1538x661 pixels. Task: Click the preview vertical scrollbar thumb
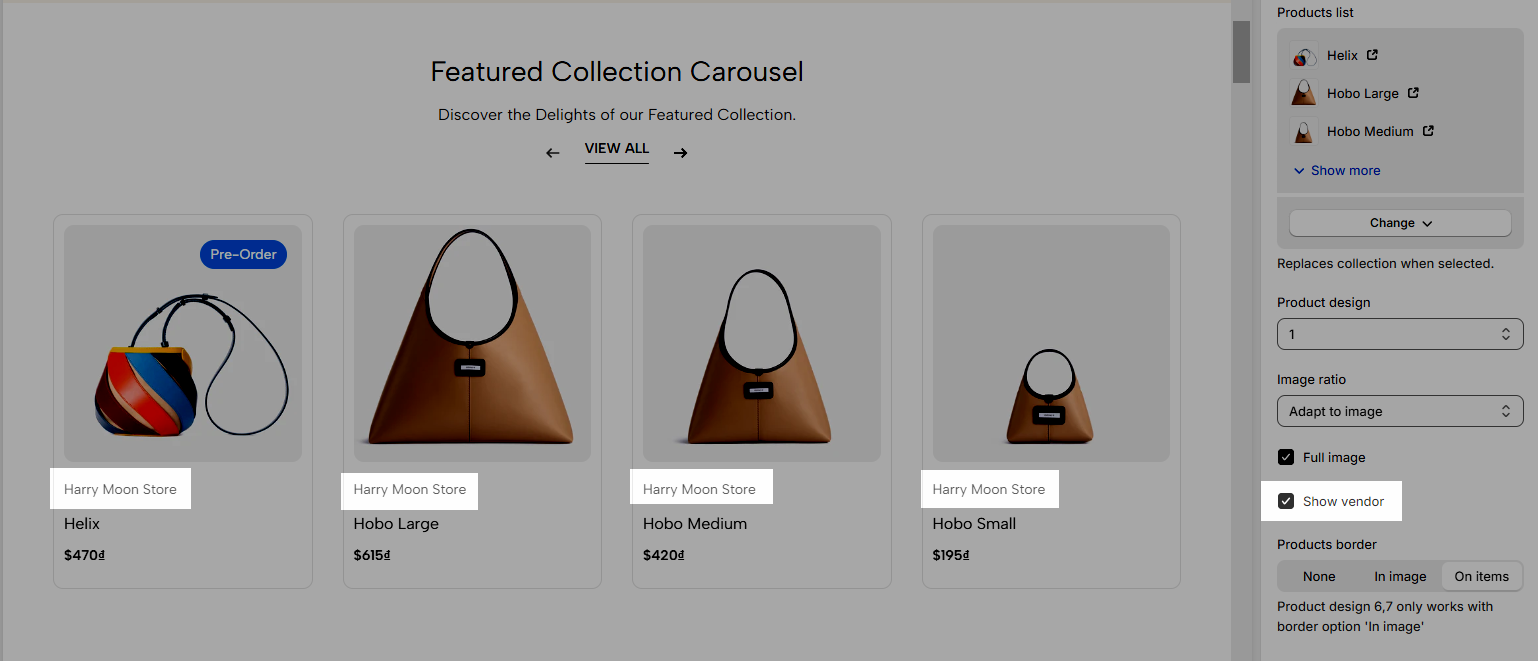click(1241, 52)
